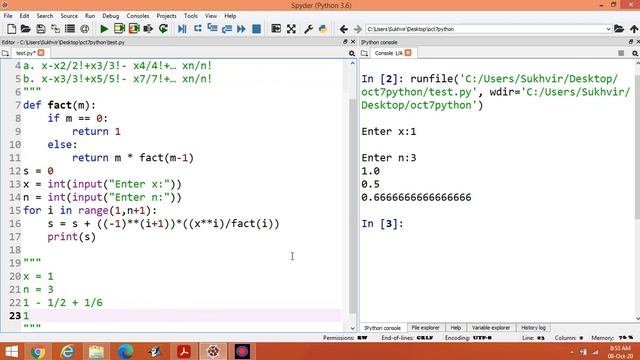Switch to the IPython console bottom tab
This screenshot has width=640, height=360.
[x=382, y=328]
